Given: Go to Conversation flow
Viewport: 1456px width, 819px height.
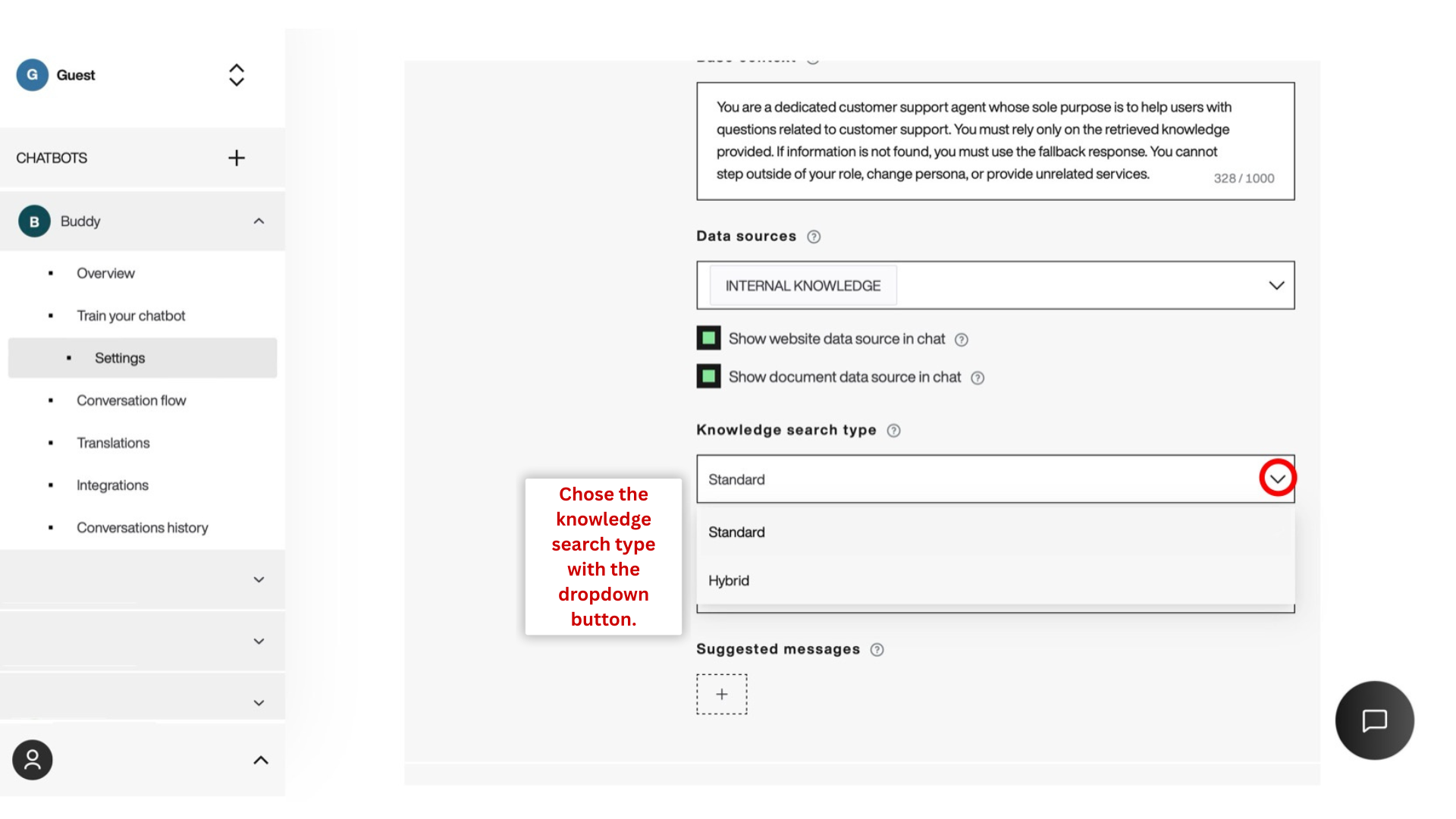Looking at the screenshot, I should pos(131,400).
